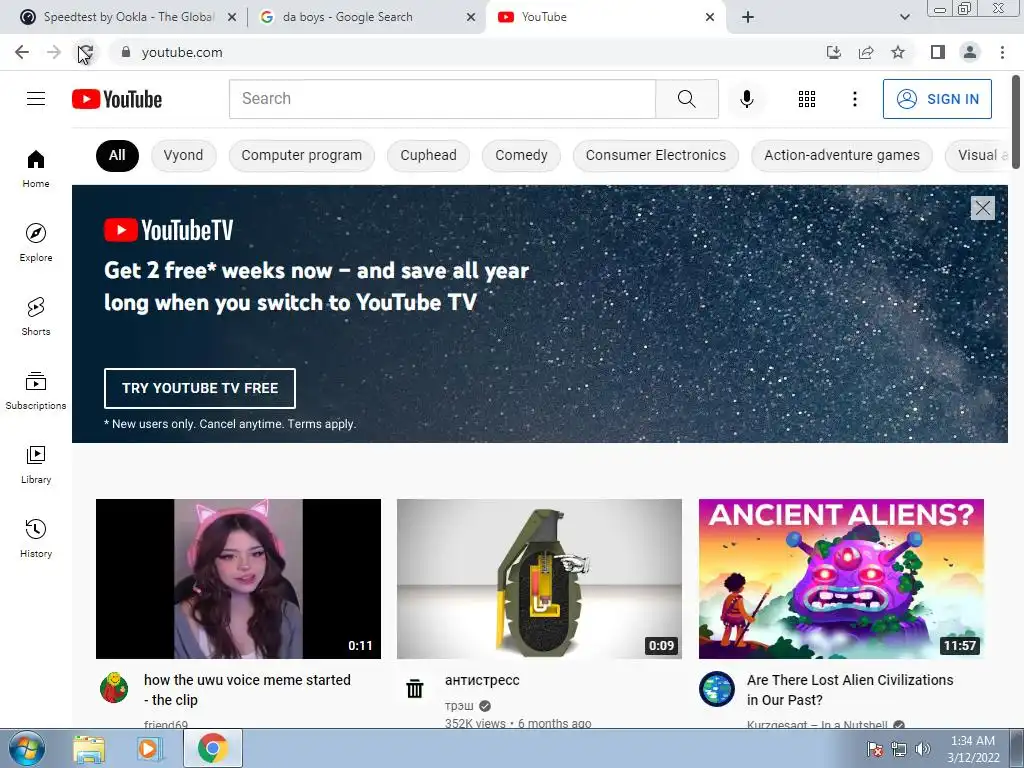Close the da boys Google Search tab

[471, 17]
